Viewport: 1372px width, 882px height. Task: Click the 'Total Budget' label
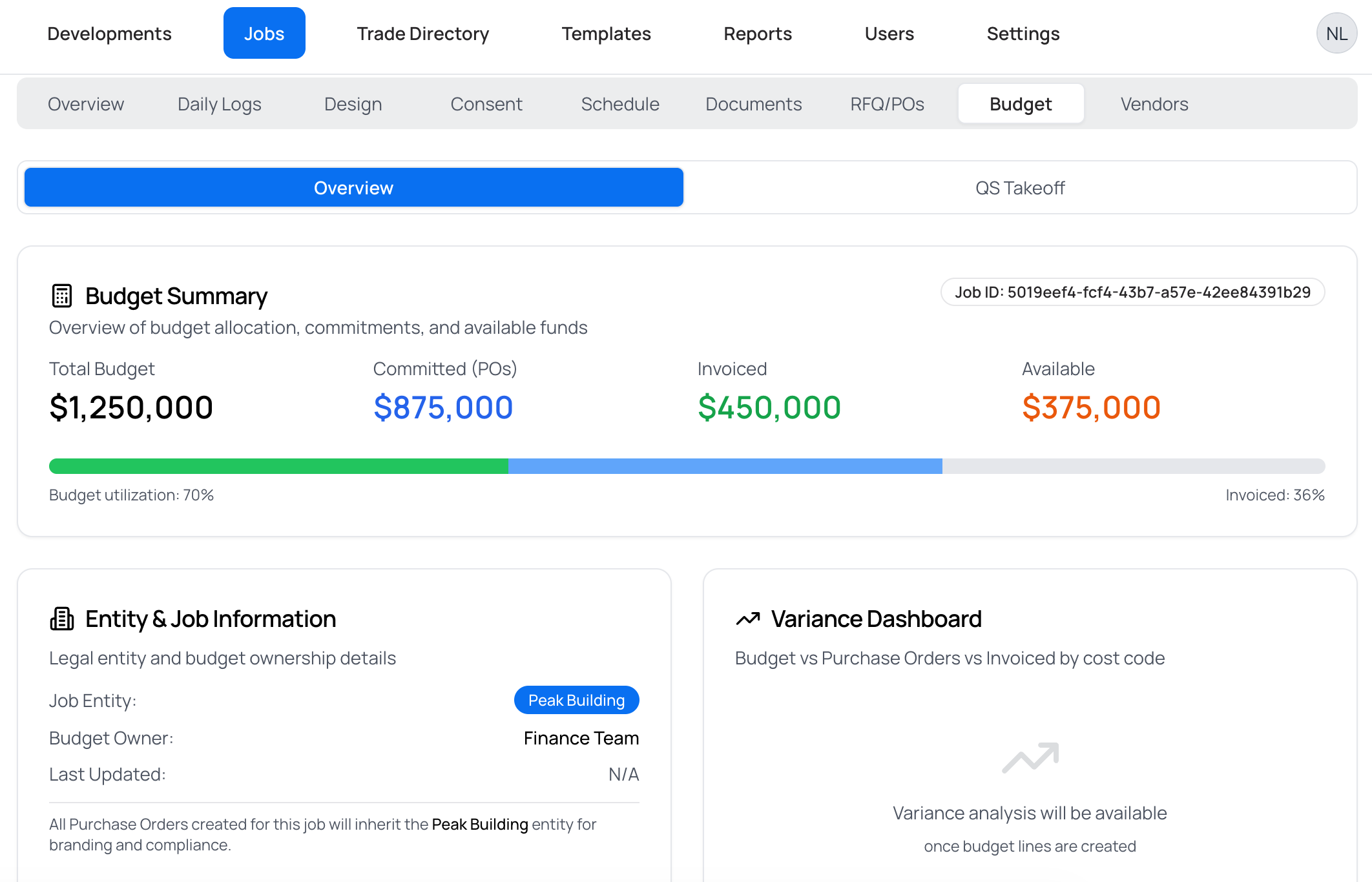(x=102, y=369)
